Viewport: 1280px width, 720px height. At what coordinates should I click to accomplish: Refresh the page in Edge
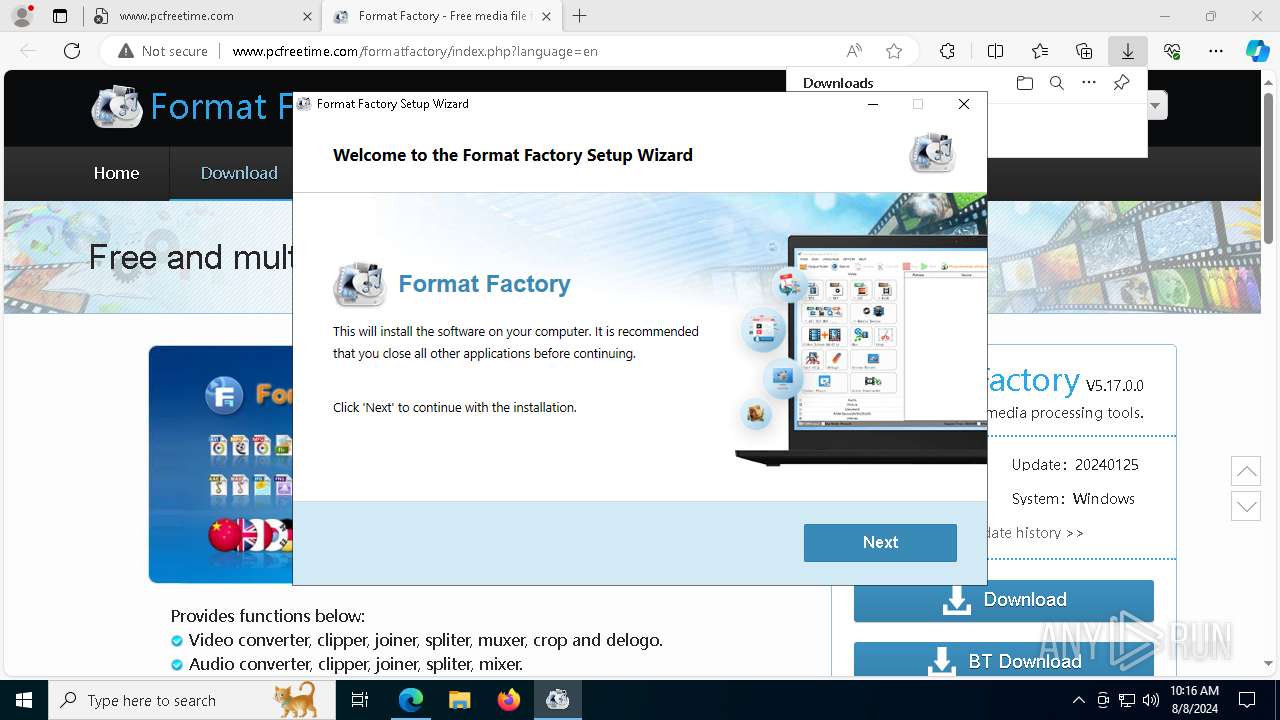(x=72, y=51)
